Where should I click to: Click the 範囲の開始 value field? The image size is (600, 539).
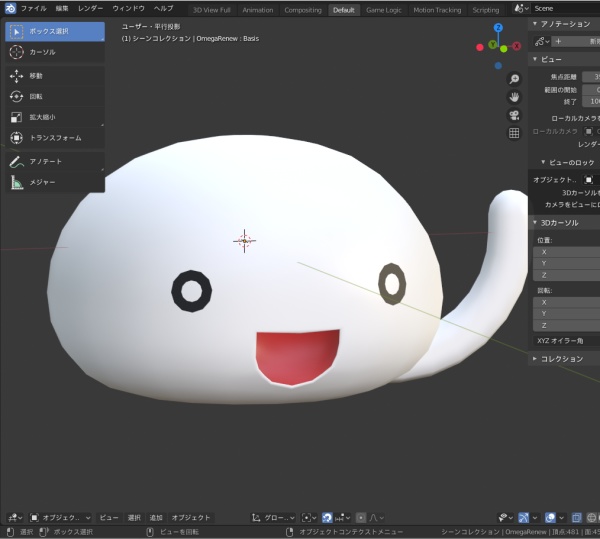[591, 90]
